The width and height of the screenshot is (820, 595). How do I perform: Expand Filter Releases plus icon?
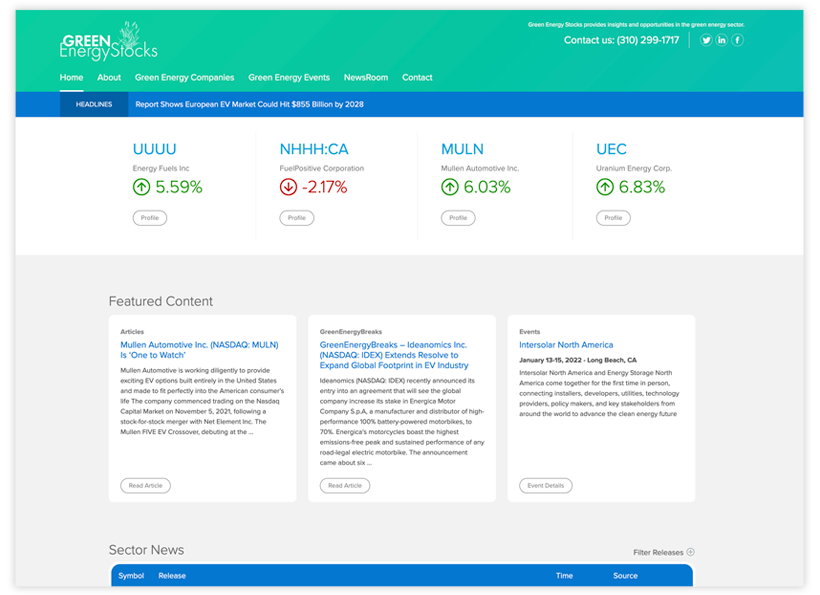point(690,552)
